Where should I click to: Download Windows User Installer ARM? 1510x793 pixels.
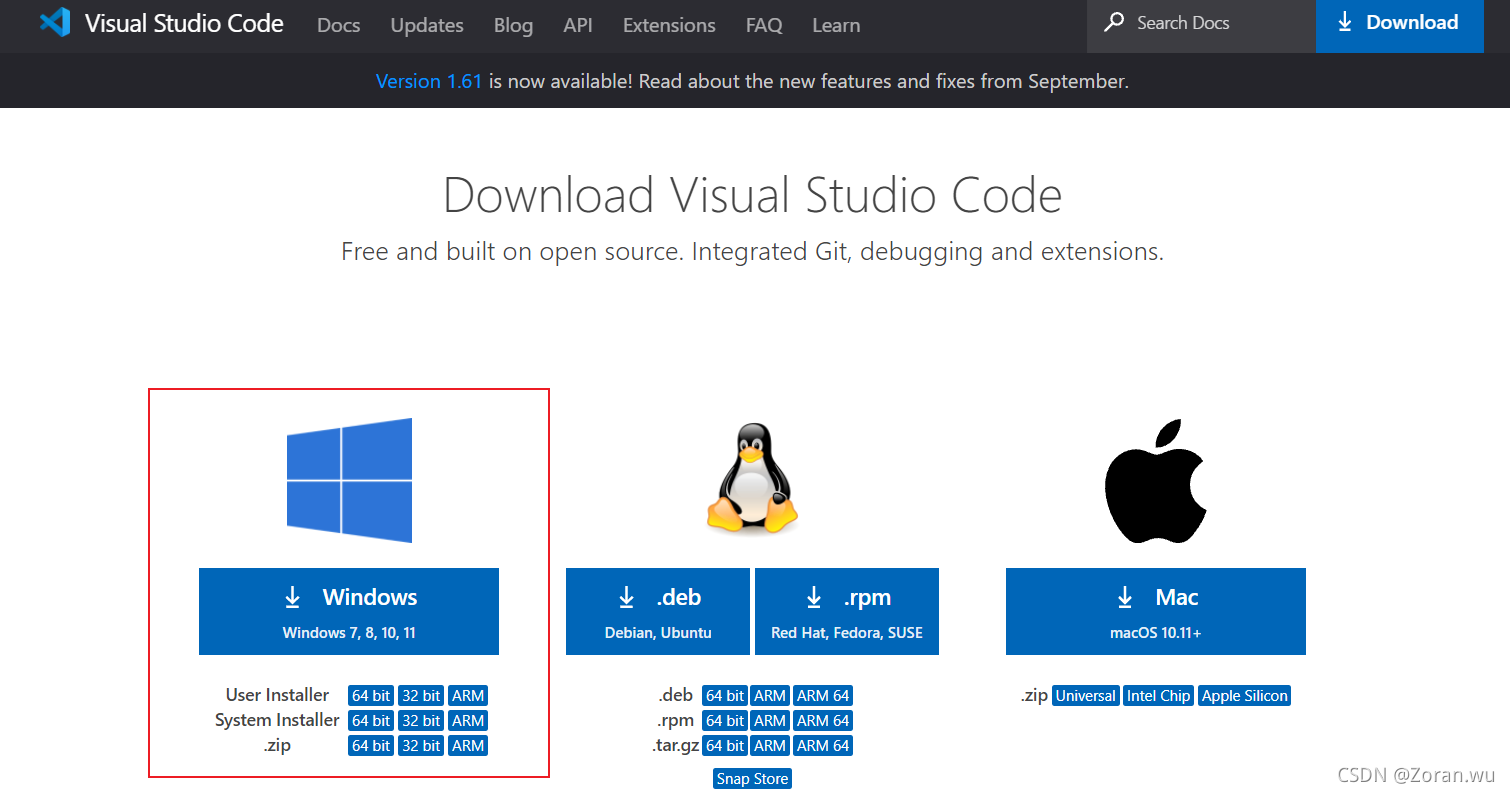pos(468,696)
